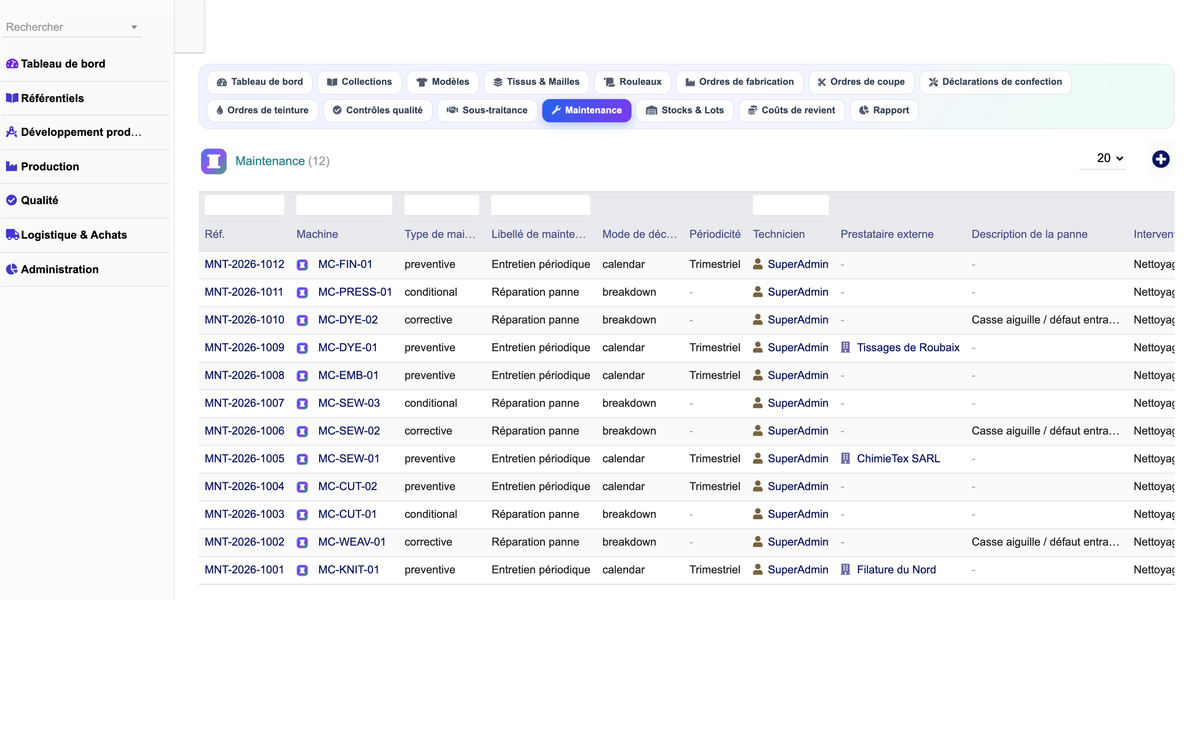Click the Technicien column filter field
Viewport: 1200px width, 743px height.
pyautogui.click(x=790, y=205)
